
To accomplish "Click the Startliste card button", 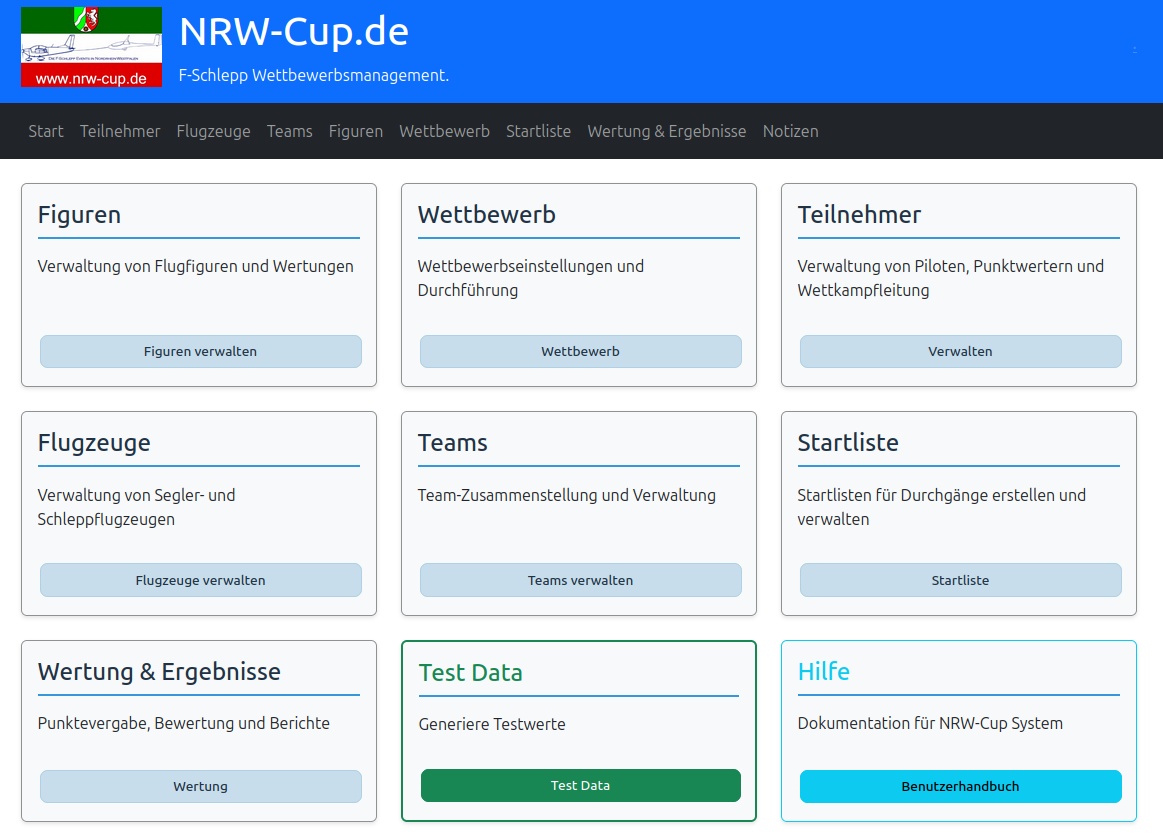I will 960,580.
